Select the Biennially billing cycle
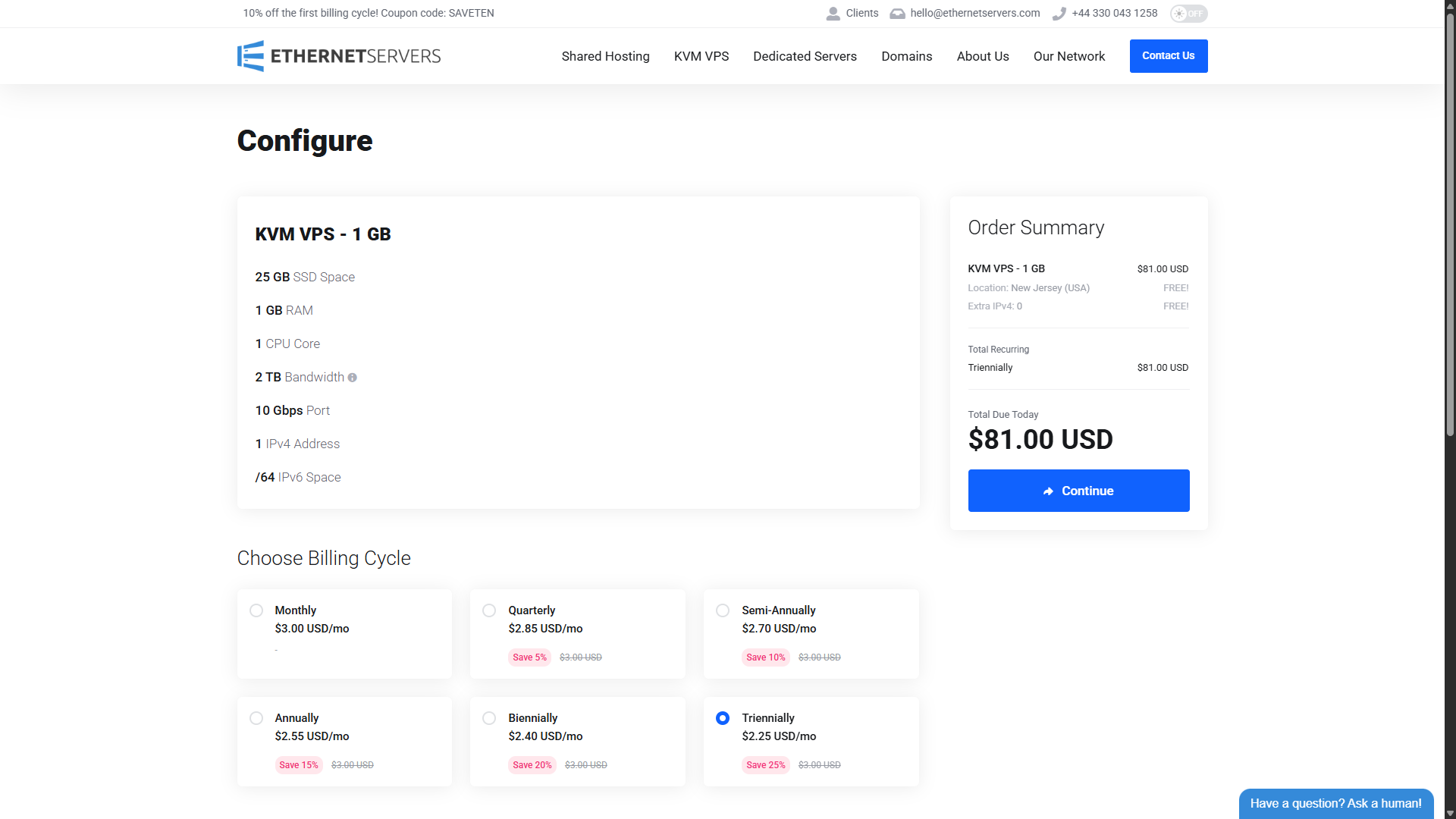 click(489, 718)
